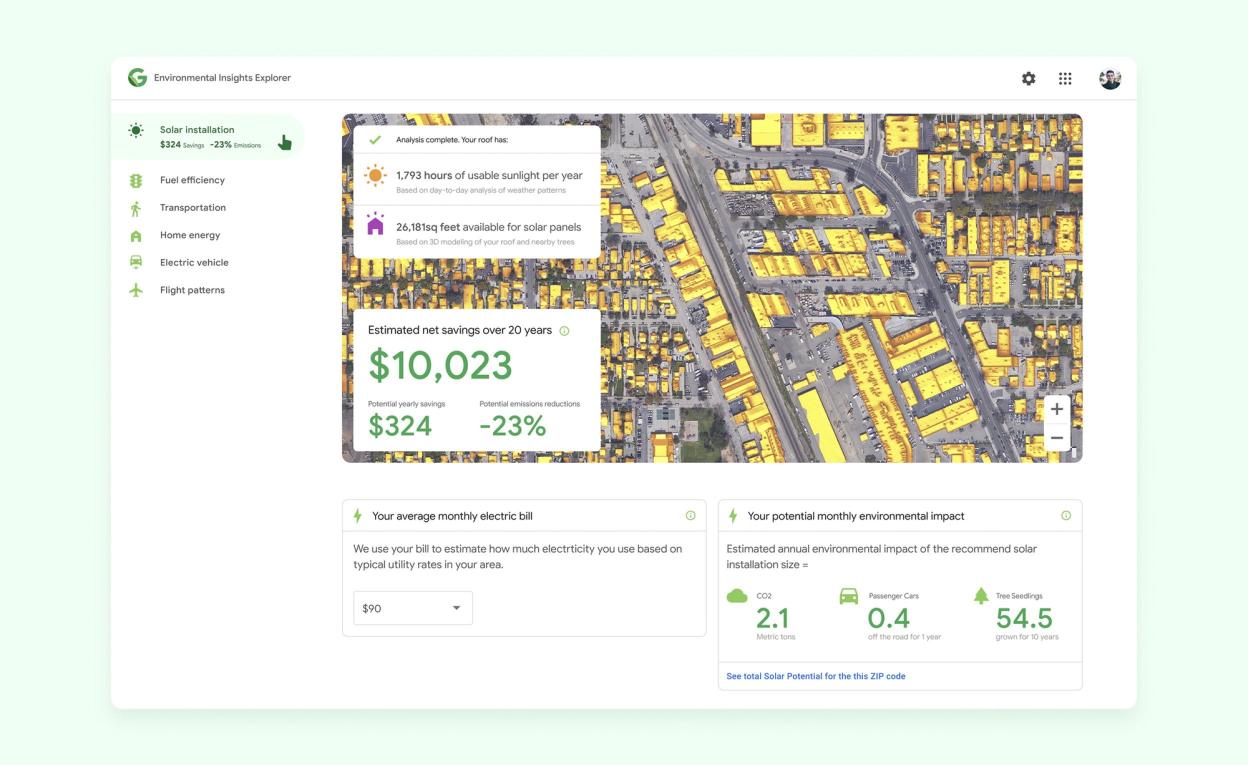Select Electric vehicle in the sidebar
This screenshot has width=1248, height=765.
click(x=194, y=263)
